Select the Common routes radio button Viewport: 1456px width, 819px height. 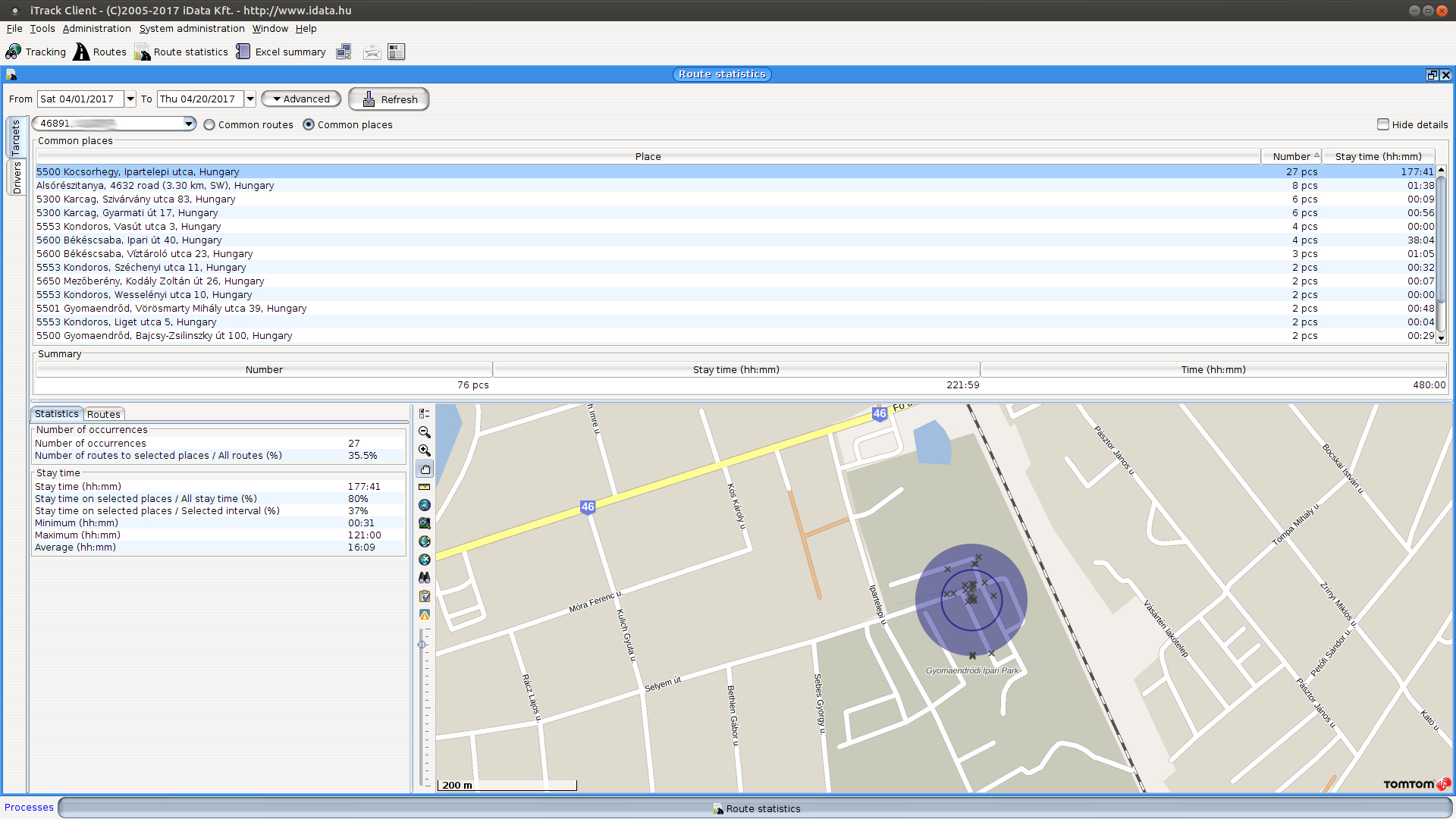(x=209, y=125)
